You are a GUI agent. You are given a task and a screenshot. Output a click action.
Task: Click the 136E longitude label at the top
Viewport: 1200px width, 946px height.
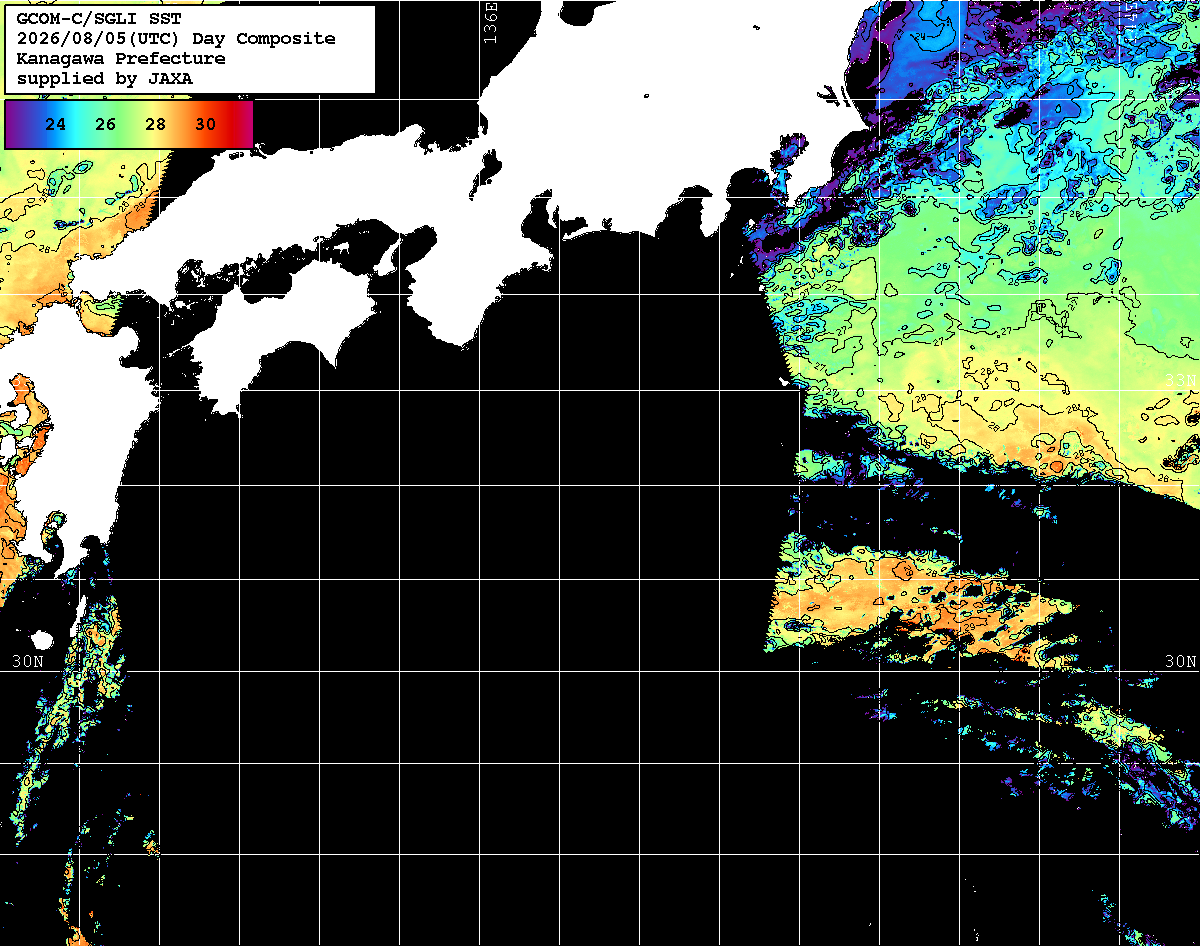(x=490, y=21)
